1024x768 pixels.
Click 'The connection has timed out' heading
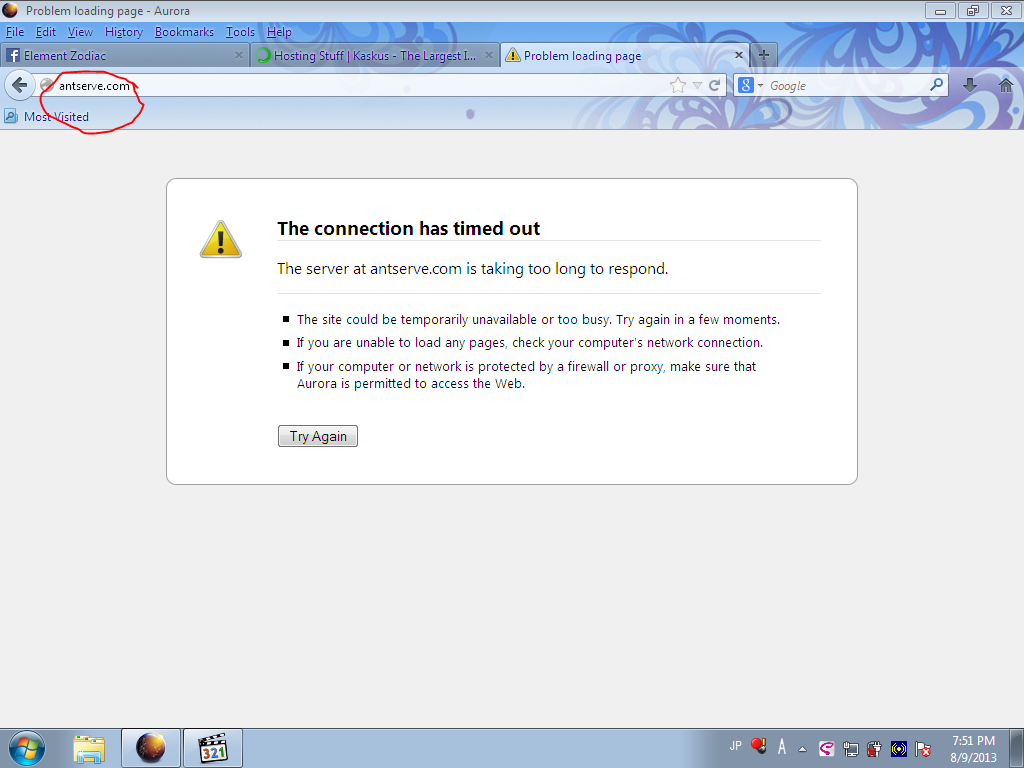[408, 228]
